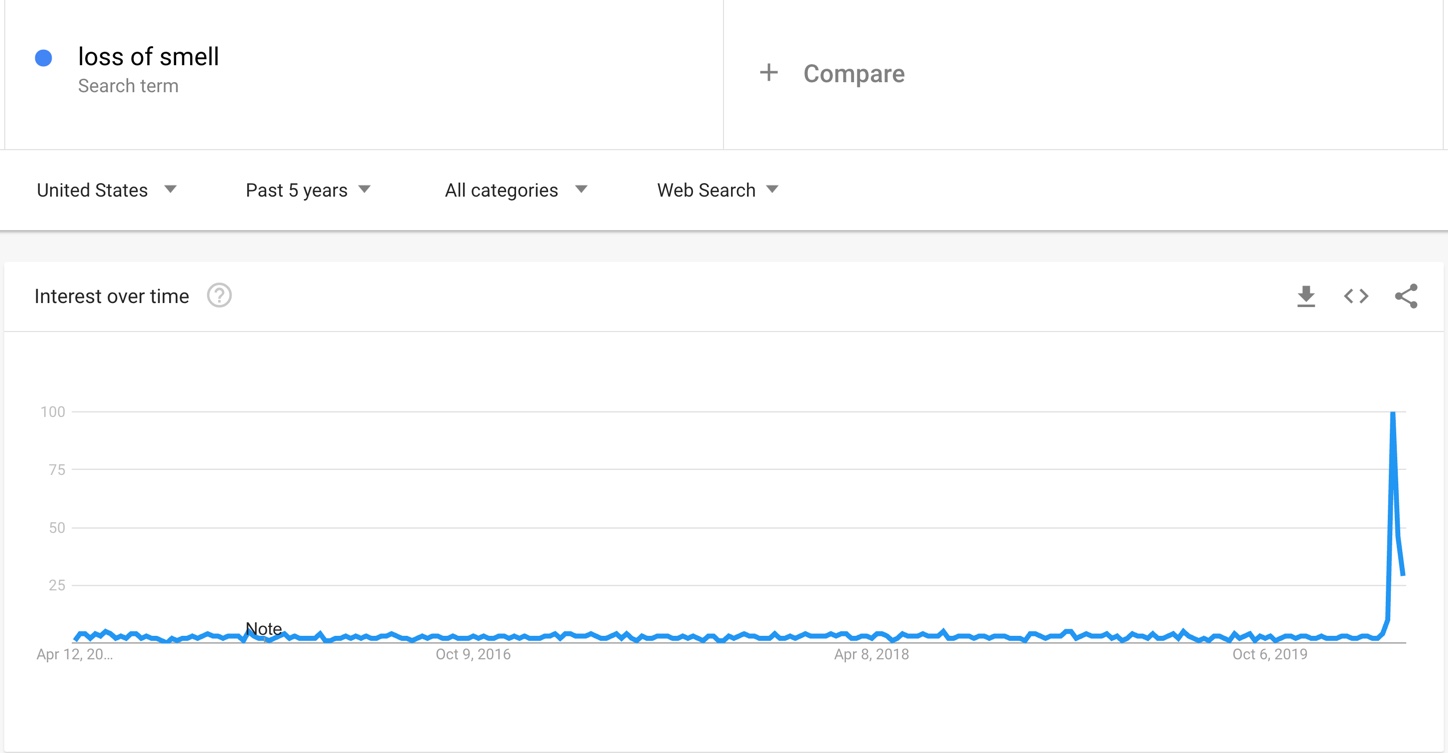The width and height of the screenshot is (1448, 753).
Task: Open the All categories dropdown
Action: pyautogui.click(x=516, y=190)
